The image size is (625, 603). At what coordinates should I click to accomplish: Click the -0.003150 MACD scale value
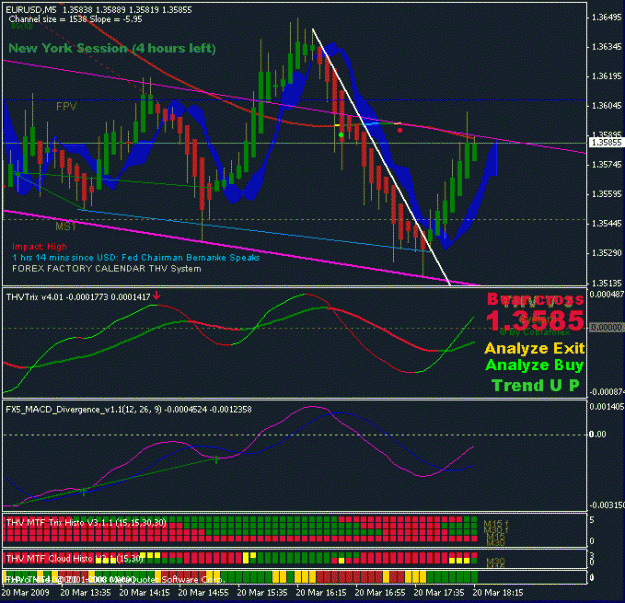click(607, 505)
